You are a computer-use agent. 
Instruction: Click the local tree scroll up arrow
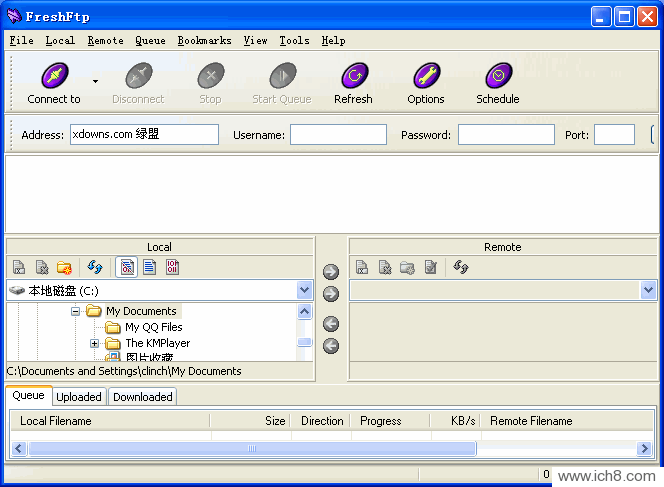(x=304, y=312)
